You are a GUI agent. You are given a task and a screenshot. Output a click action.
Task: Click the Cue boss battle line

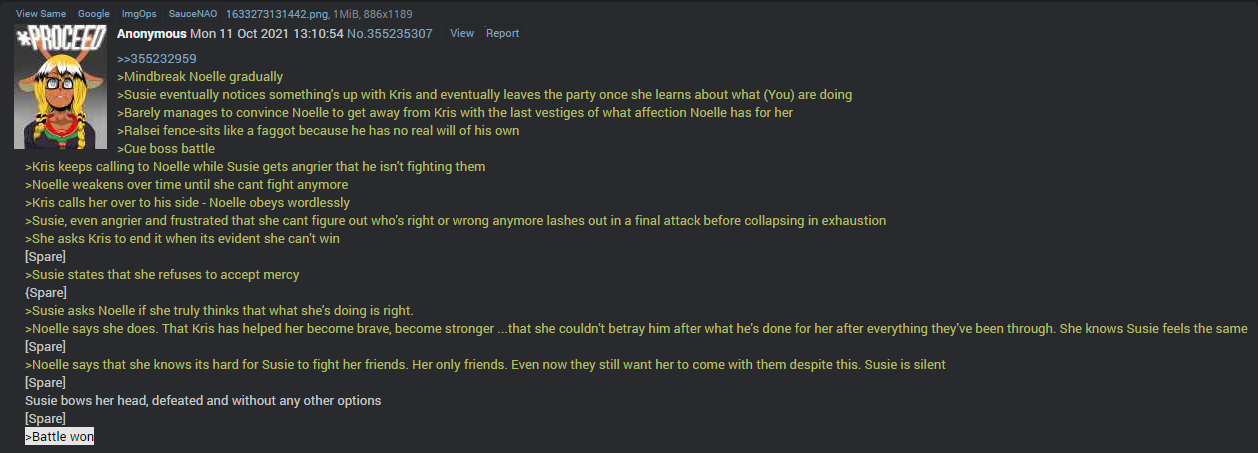point(166,149)
